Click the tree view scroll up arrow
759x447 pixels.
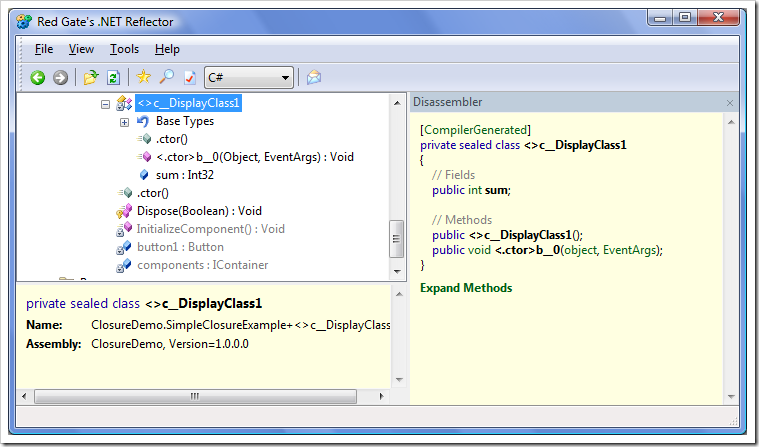click(397, 103)
